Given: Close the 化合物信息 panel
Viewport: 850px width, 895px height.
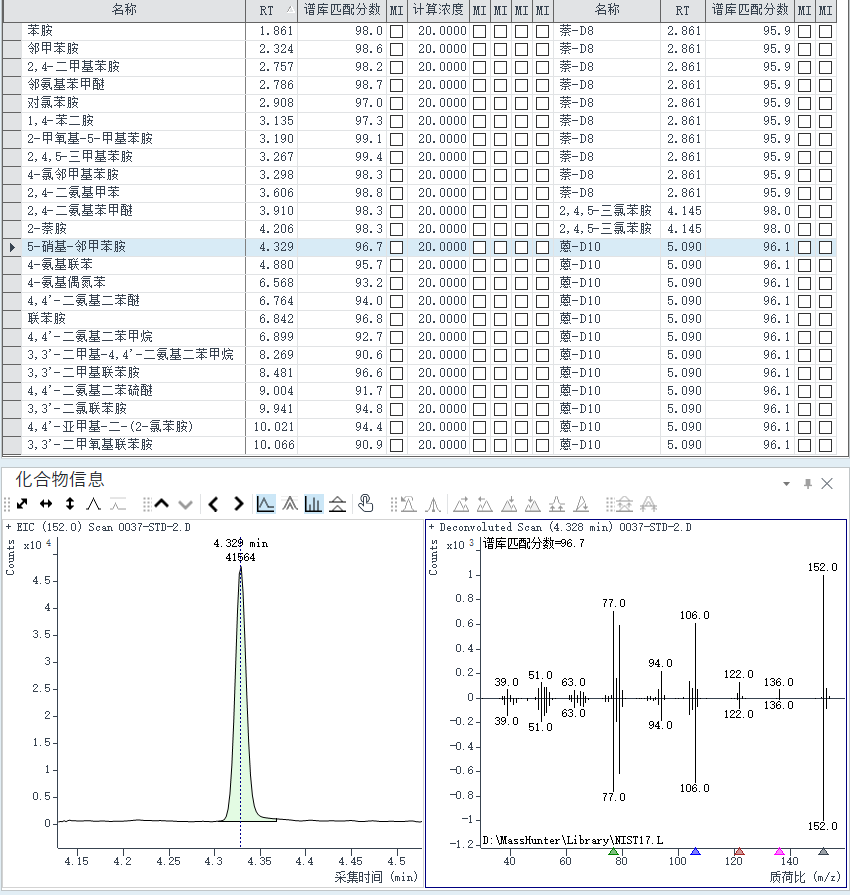Looking at the screenshot, I should (827, 483).
